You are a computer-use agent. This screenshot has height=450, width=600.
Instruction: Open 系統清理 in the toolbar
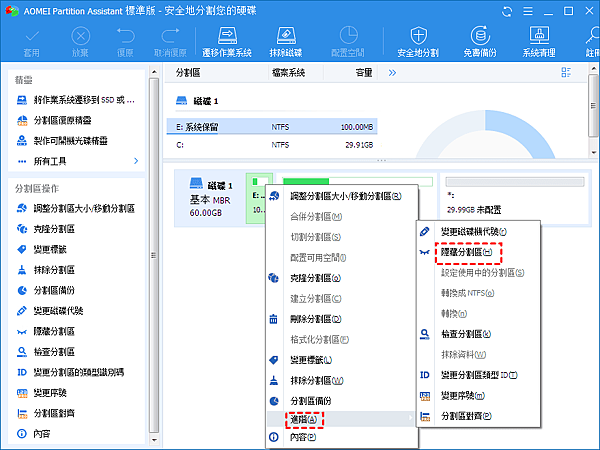pos(539,42)
